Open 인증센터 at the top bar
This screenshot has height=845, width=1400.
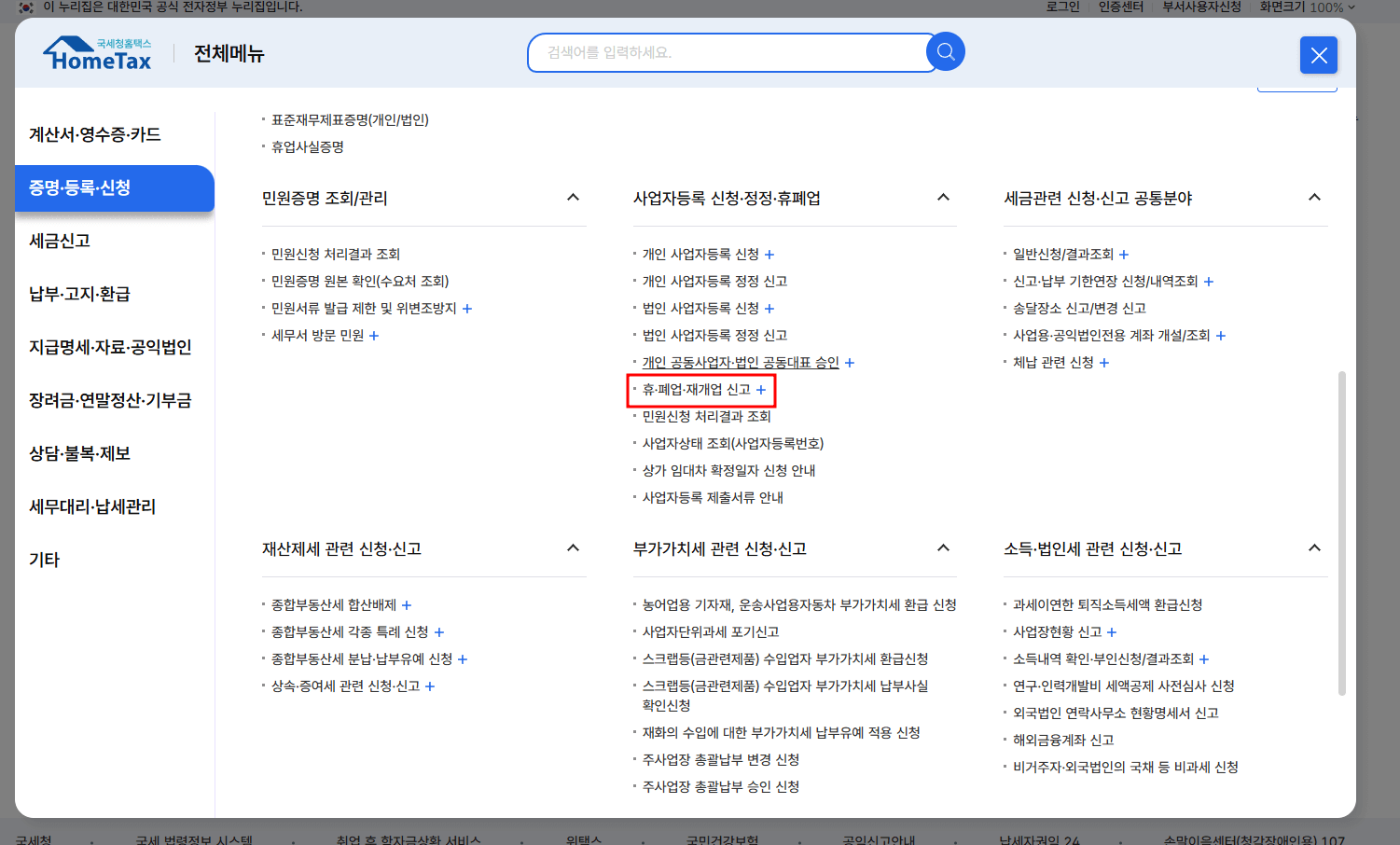click(1120, 7)
